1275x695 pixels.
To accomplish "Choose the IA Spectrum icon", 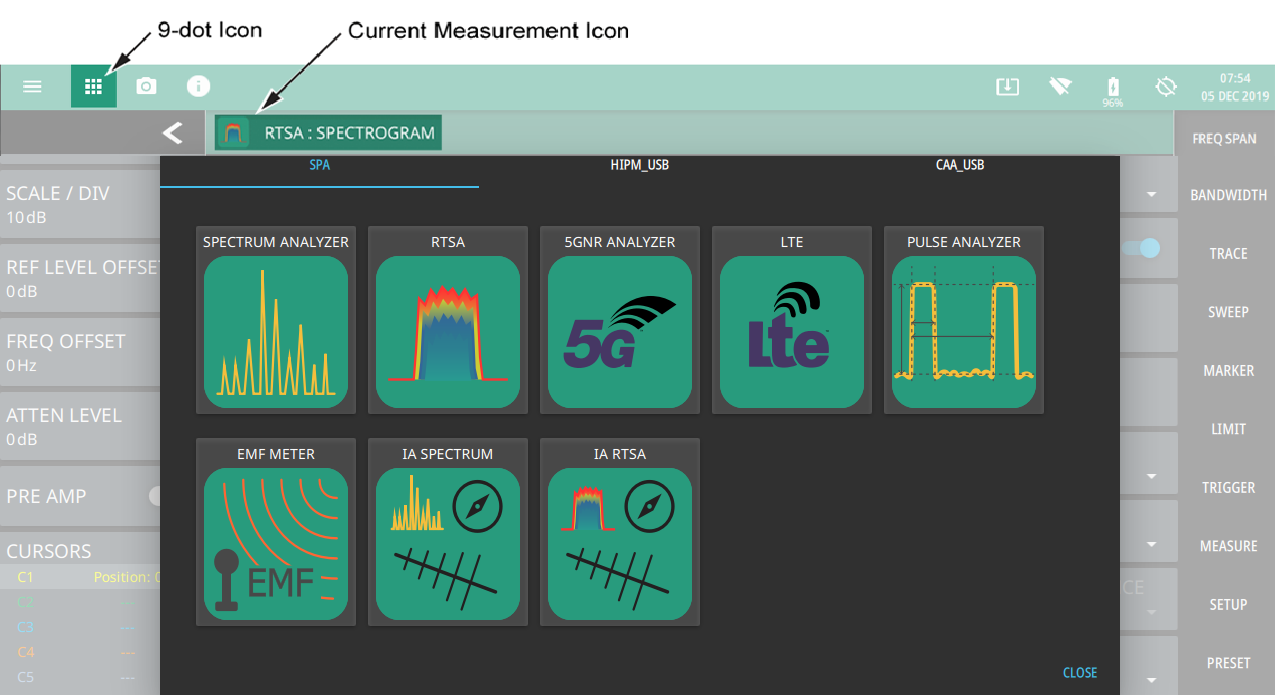I will tap(448, 544).
